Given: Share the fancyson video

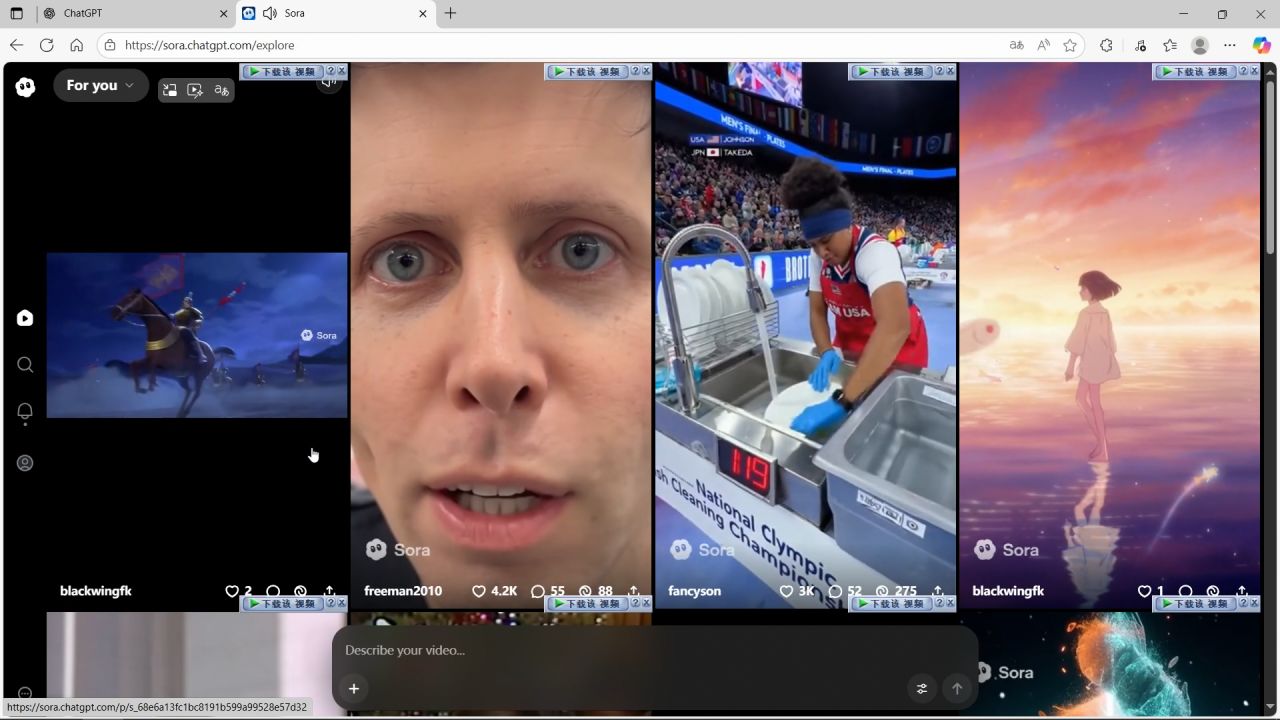Looking at the screenshot, I should click(x=938, y=591).
